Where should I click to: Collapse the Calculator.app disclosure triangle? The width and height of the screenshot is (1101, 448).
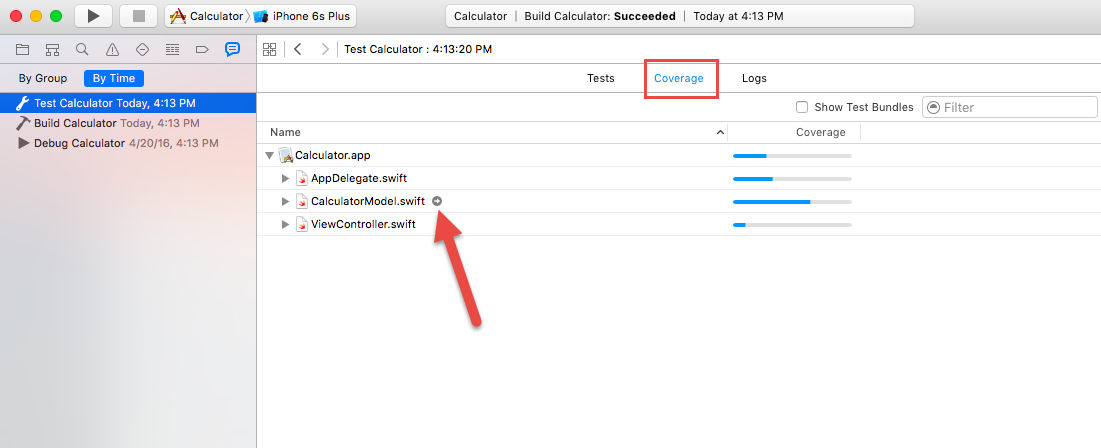[x=270, y=155]
